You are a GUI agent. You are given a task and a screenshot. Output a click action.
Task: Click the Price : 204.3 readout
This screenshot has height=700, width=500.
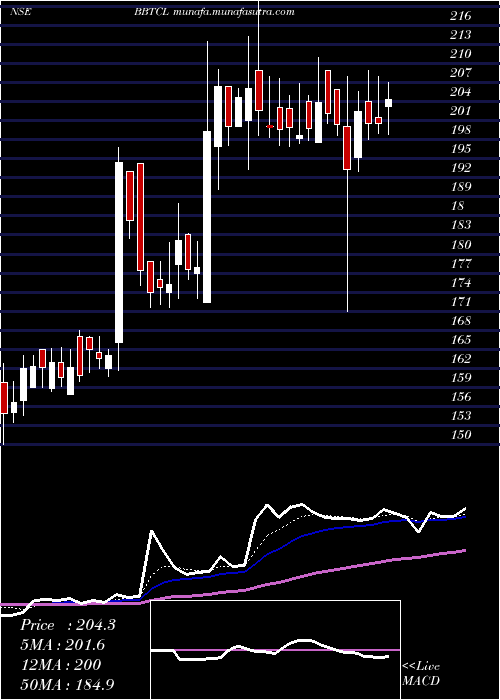(x=68, y=625)
